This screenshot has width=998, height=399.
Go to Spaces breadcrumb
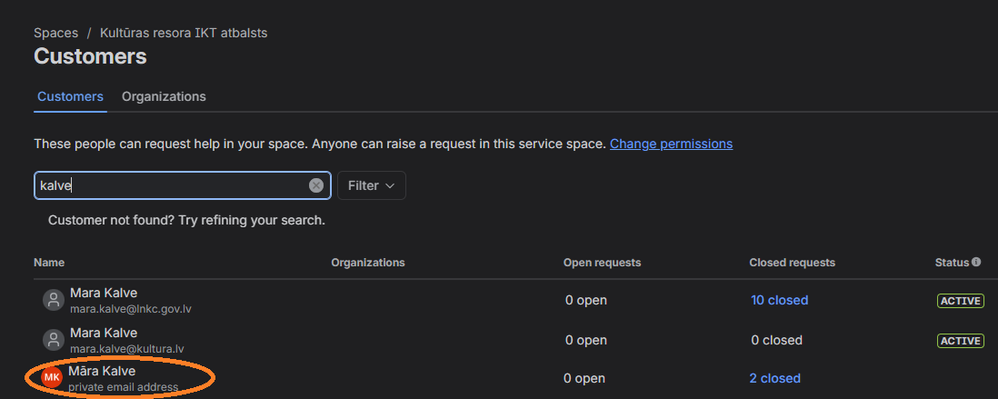[56, 33]
